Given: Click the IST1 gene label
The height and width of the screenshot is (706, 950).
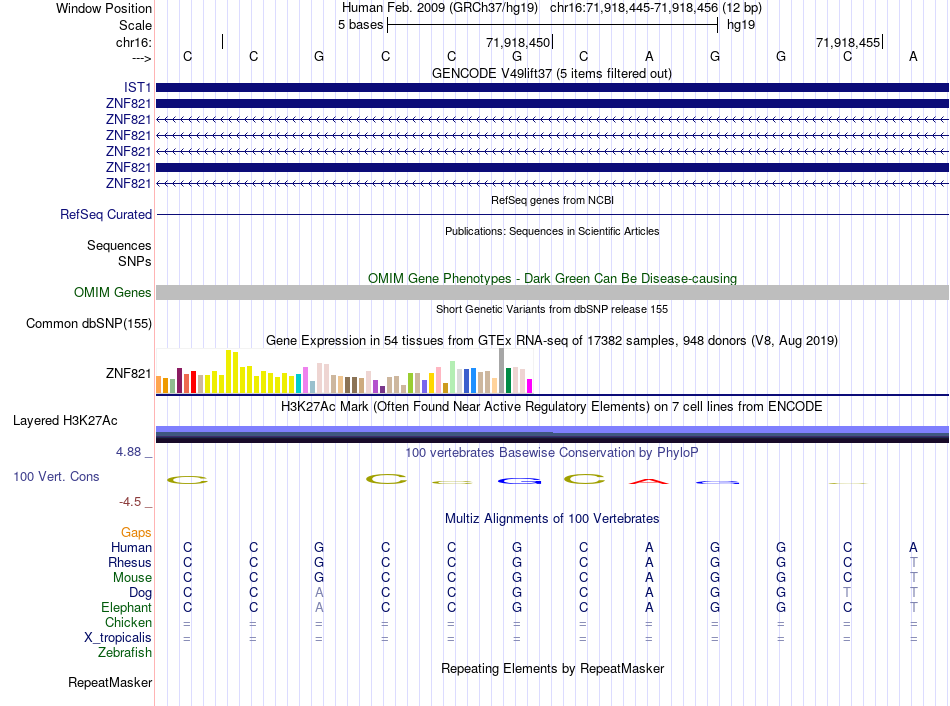Looking at the screenshot, I should point(137,87).
